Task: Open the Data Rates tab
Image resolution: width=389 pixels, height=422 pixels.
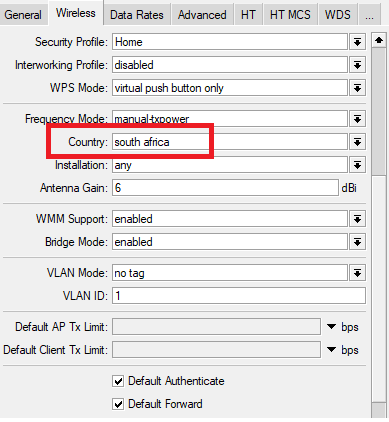Action: (137, 14)
